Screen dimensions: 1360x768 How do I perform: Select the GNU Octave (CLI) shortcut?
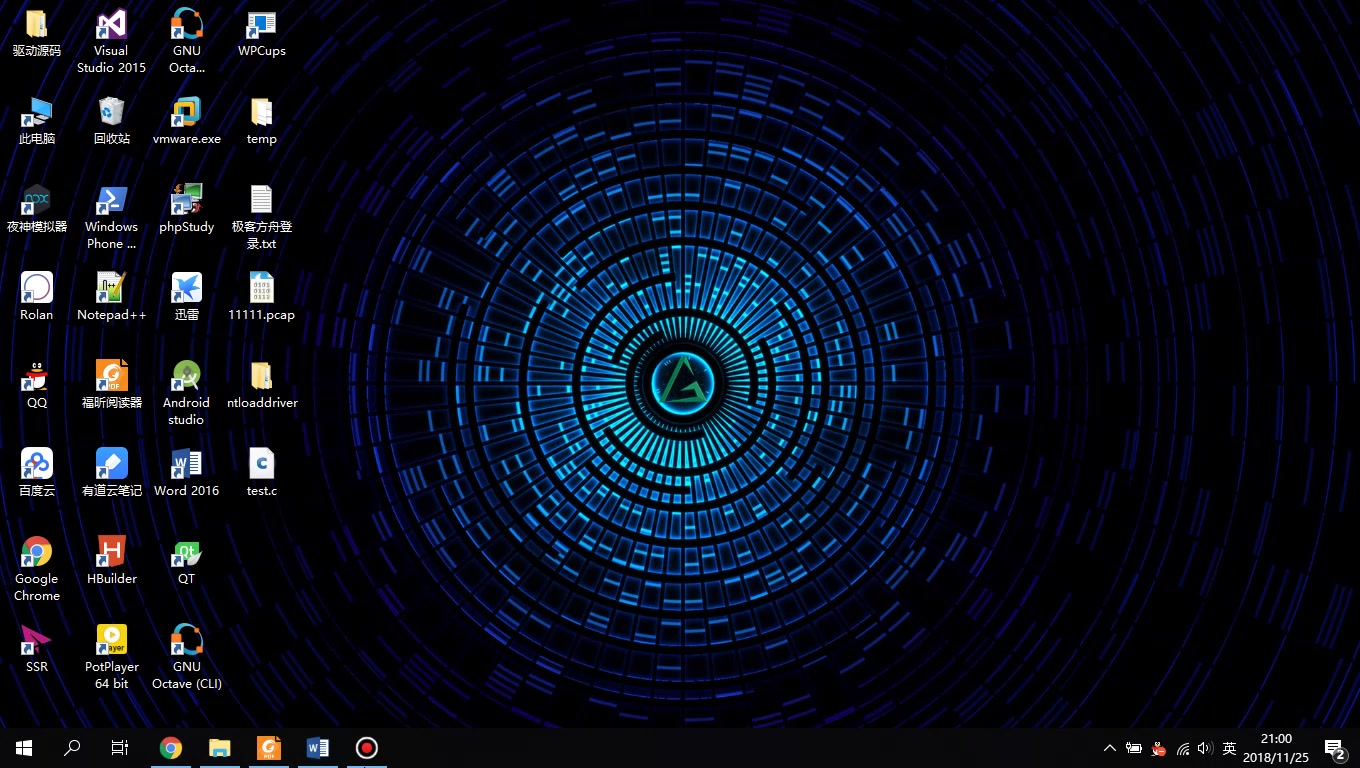tap(186, 641)
